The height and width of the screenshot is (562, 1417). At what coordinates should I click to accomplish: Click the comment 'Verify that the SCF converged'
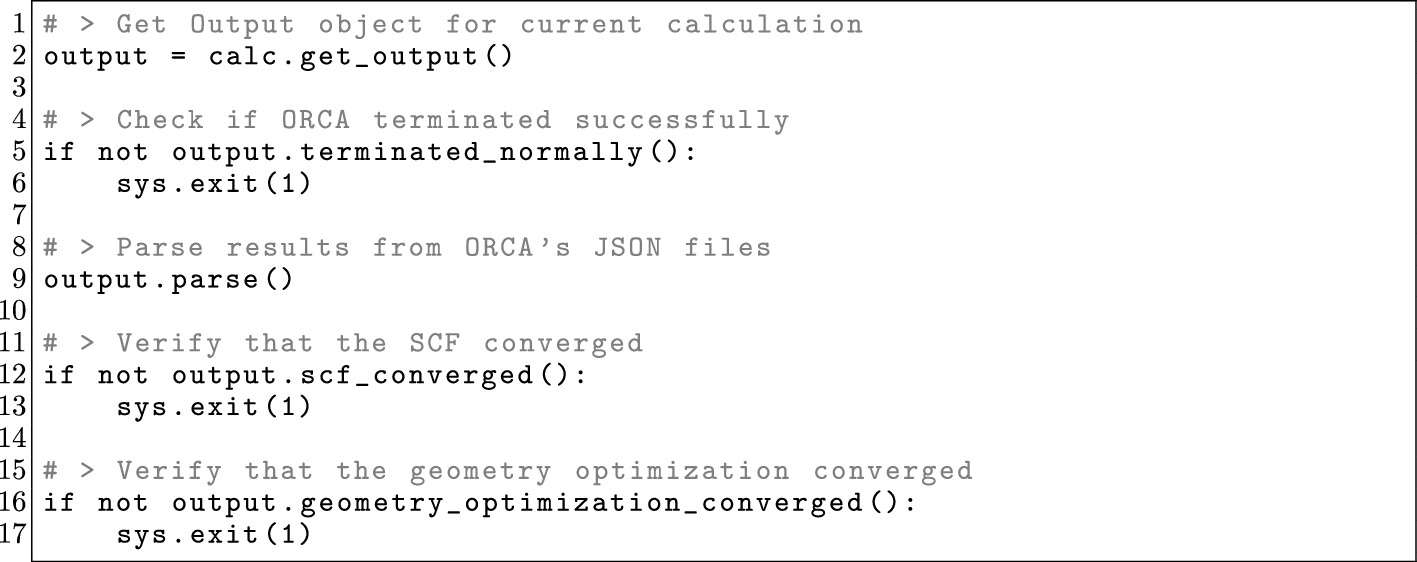click(343, 343)
